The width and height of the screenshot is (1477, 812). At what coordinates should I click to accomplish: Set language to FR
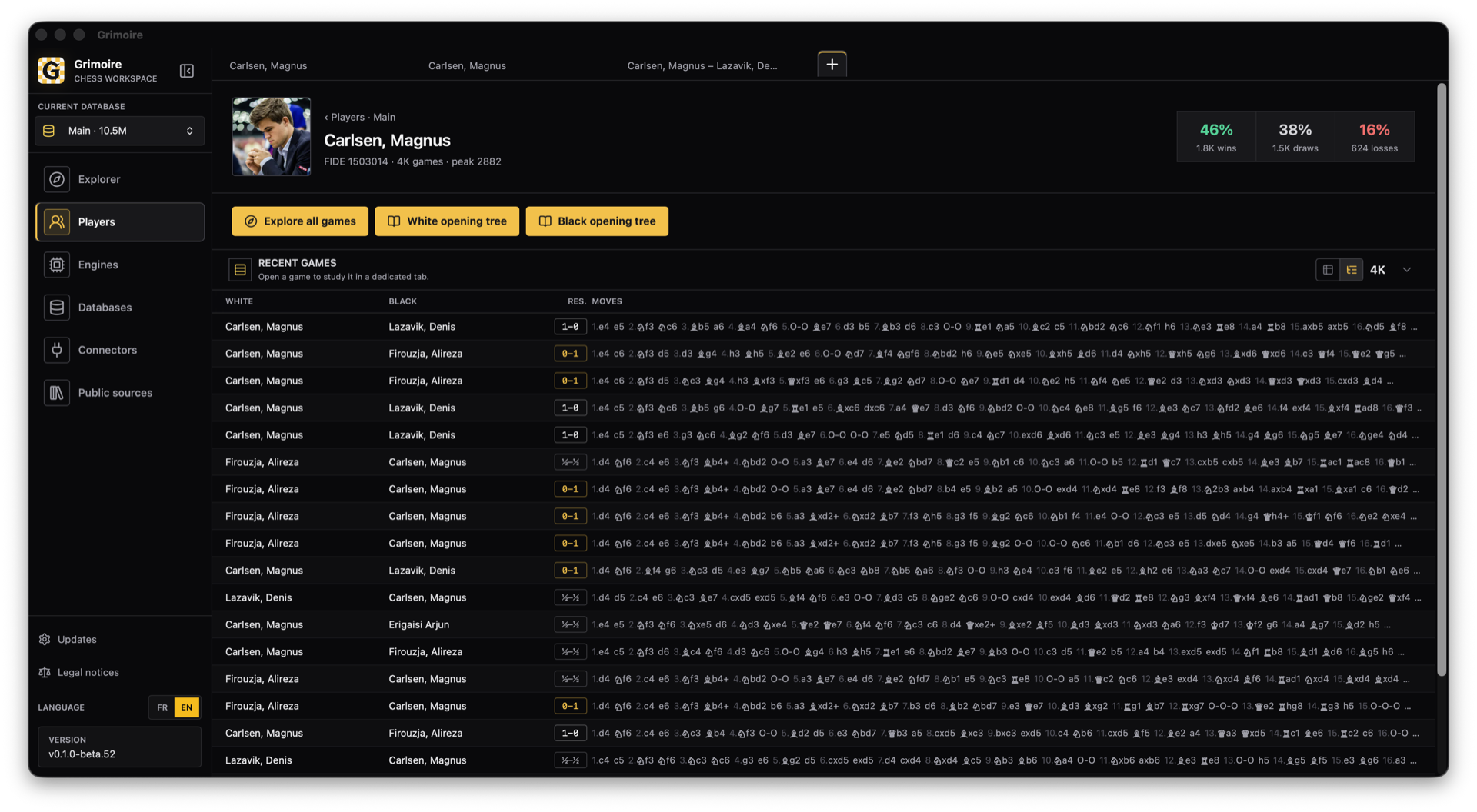162,707
